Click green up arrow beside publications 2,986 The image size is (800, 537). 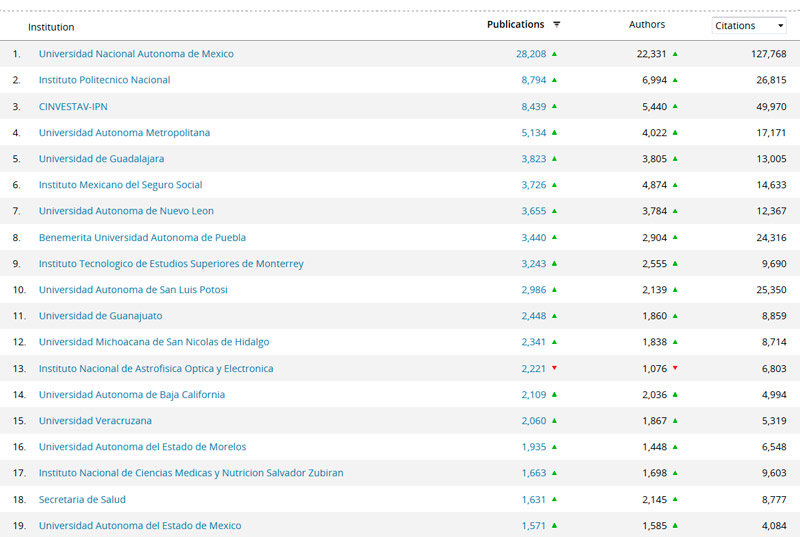click(555, 290)
